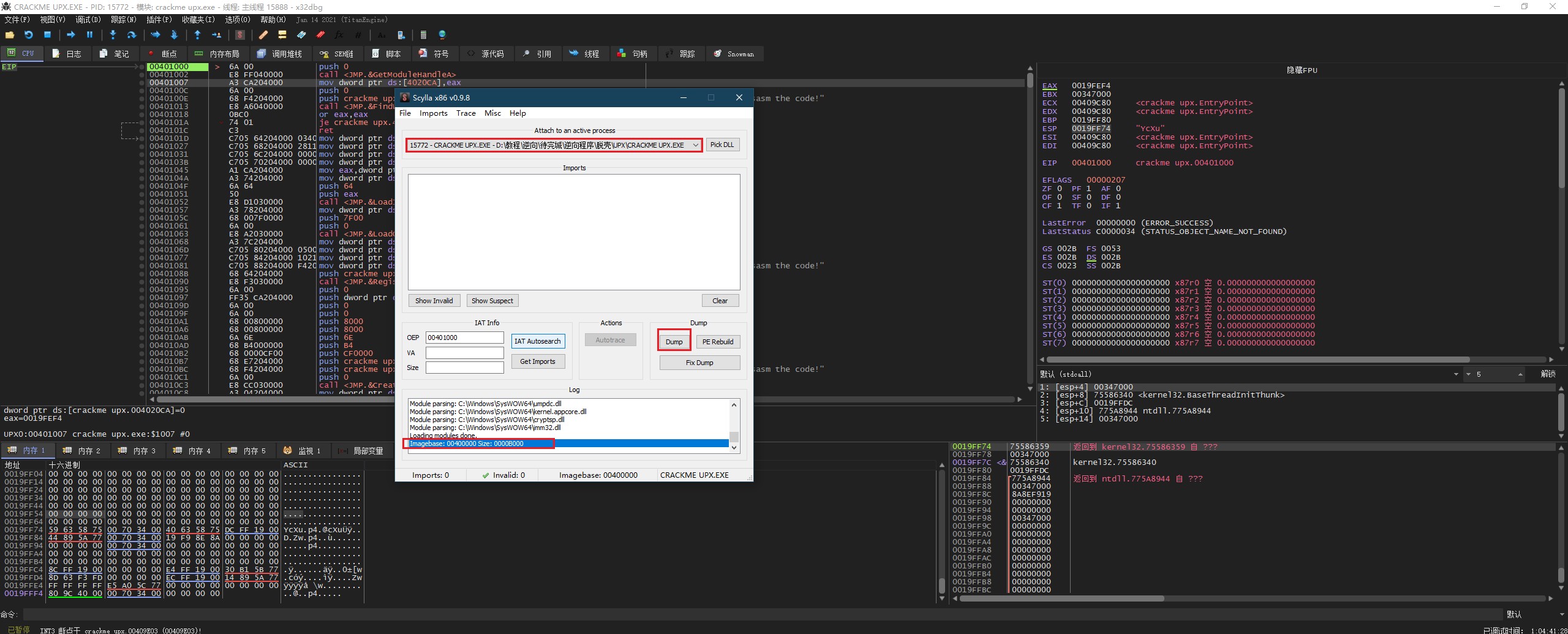Click the Run arrow icon
The width and height of the screenshot is (1568, 634).
[x=70, y=35]
